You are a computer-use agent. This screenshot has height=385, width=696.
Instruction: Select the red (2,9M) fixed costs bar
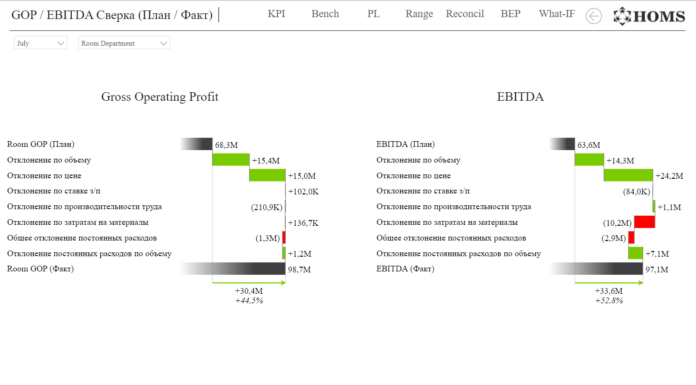[631, 238]
